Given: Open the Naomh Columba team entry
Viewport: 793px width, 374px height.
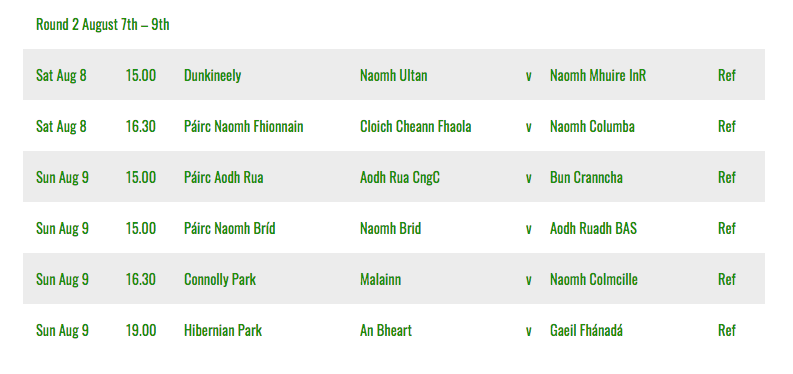Looking at the screenshot, I should pyautogui.click(x=592, y=126).
